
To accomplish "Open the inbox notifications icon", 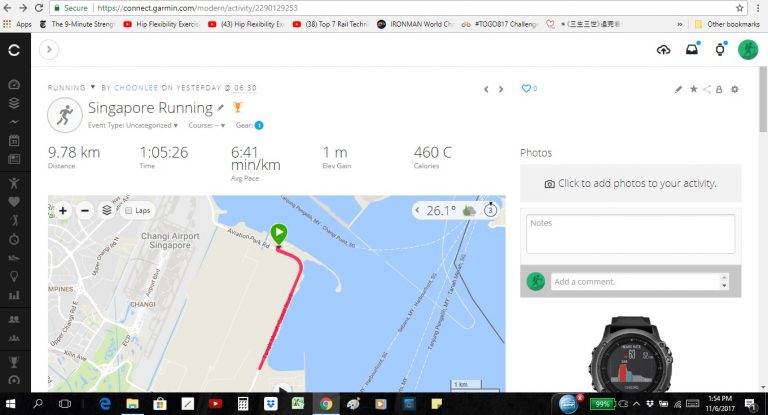I will point(692,49).
